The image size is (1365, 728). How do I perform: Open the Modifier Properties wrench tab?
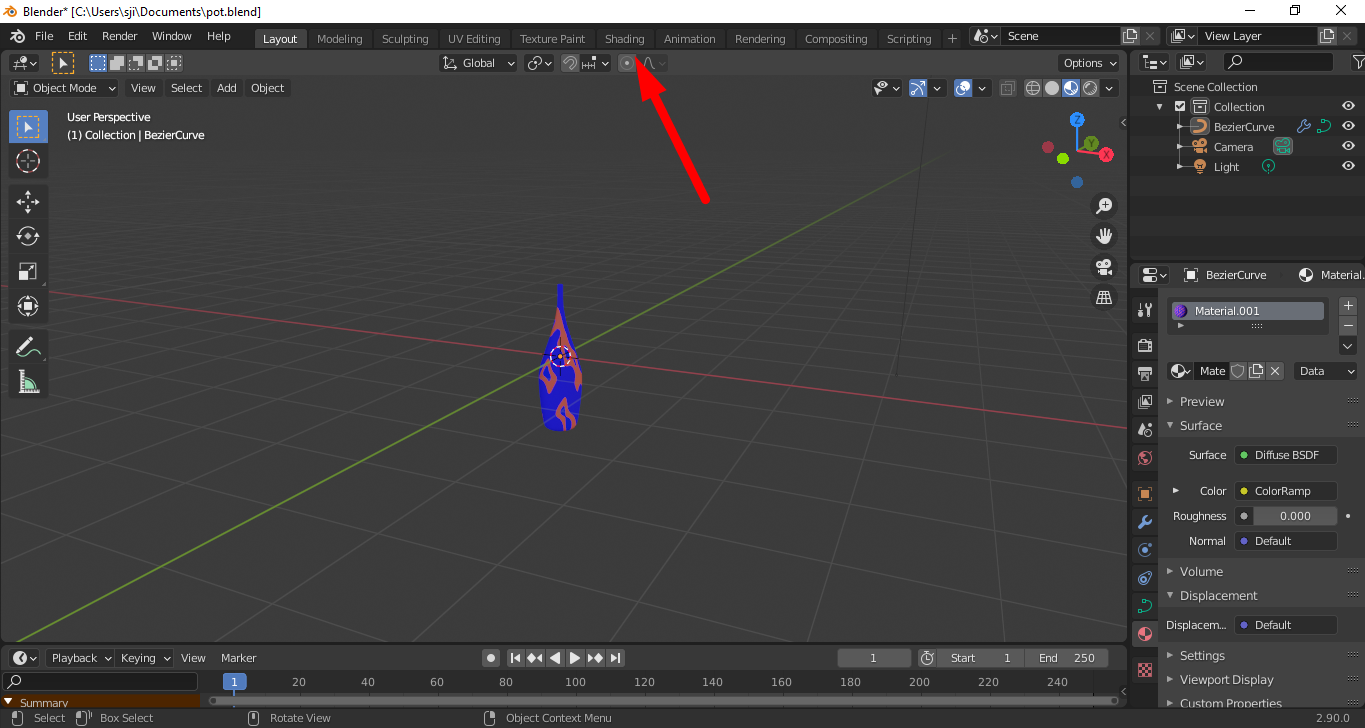pyautogui.click(x=1143, y=521)
